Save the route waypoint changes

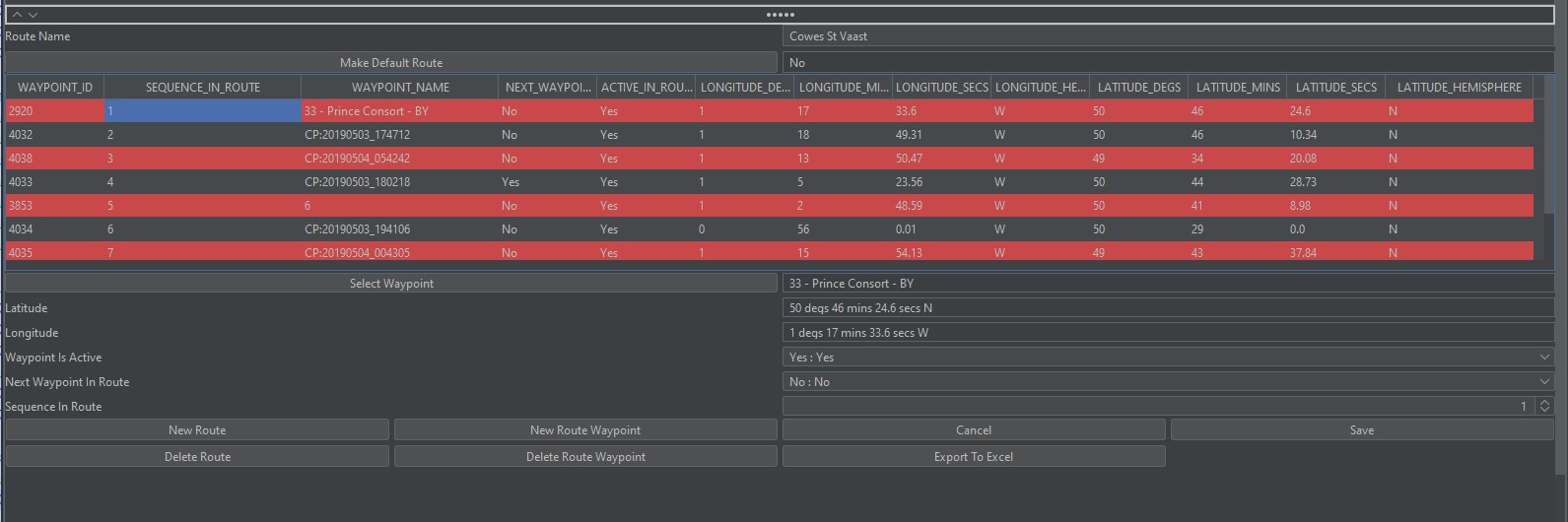[1361, 430]
